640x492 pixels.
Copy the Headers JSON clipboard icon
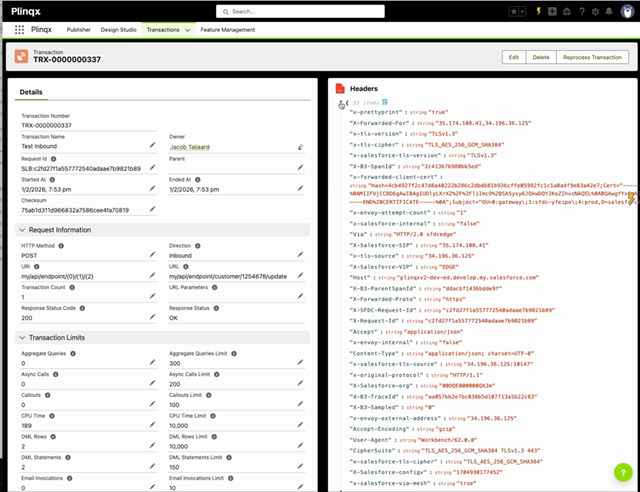click(385, 102)
